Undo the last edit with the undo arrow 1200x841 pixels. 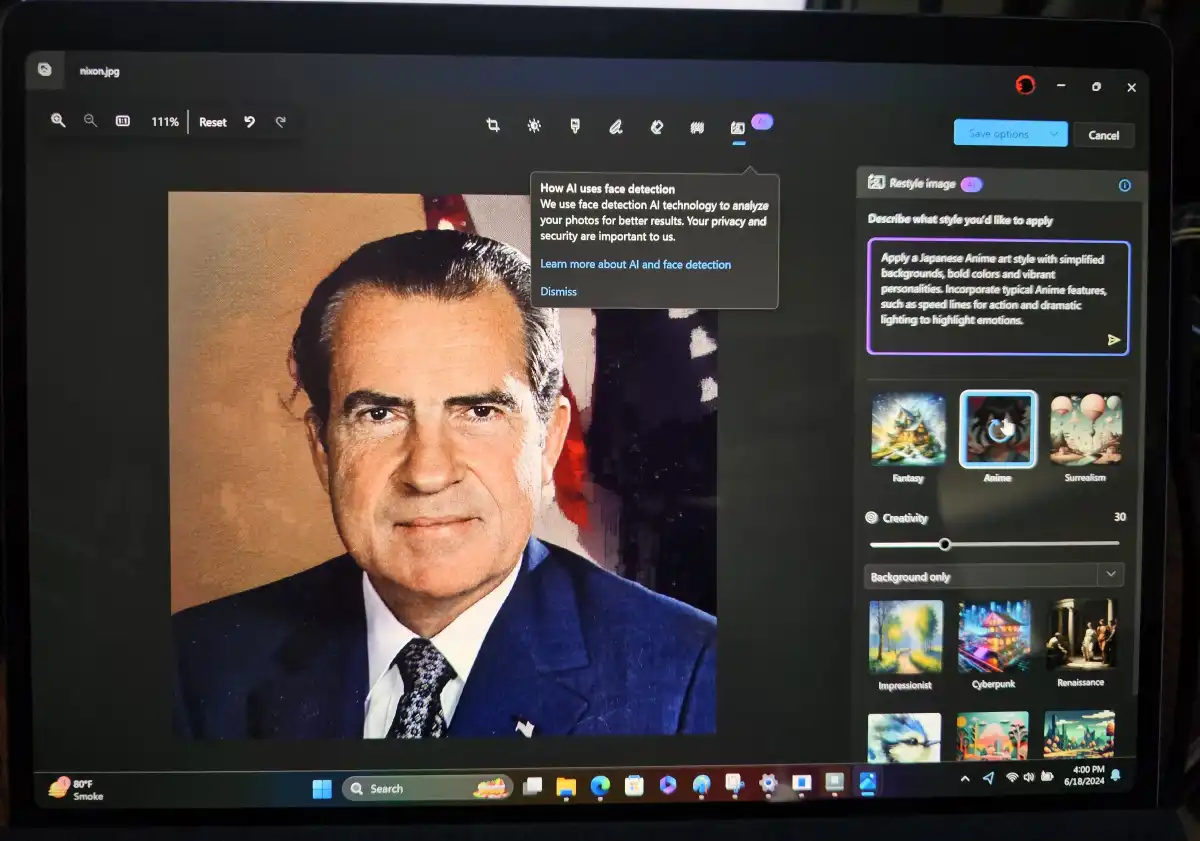point(250,122)
